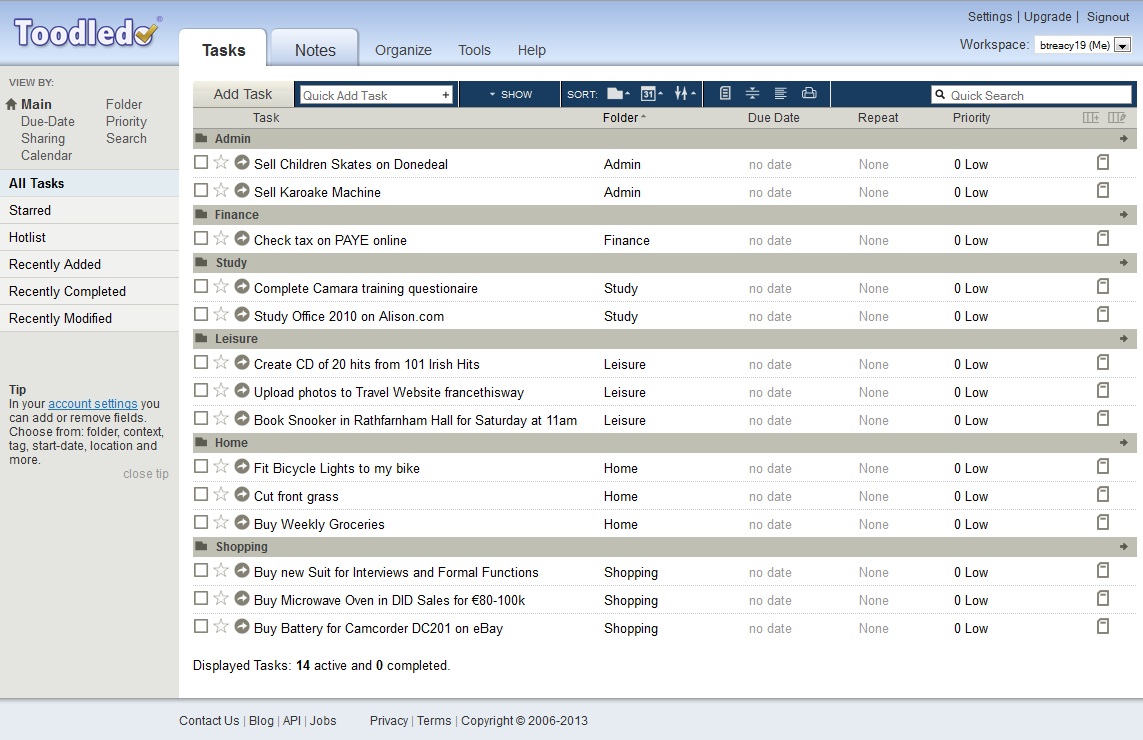Tick the Study Office 2010 checkbox
Screen dimensions: 1143x740
(201, 314)
